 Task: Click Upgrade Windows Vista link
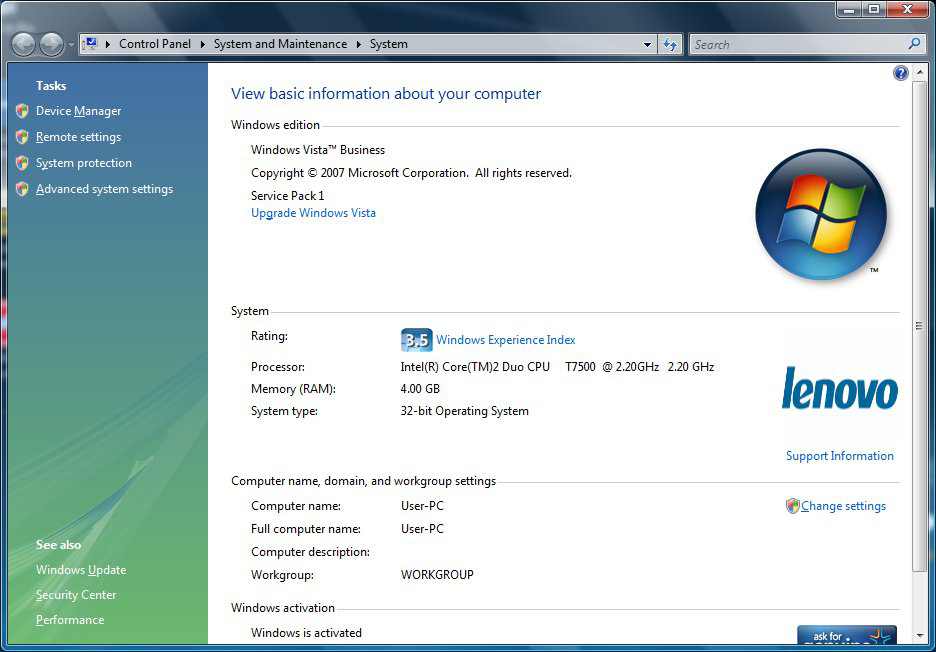(x=313, y=213)
